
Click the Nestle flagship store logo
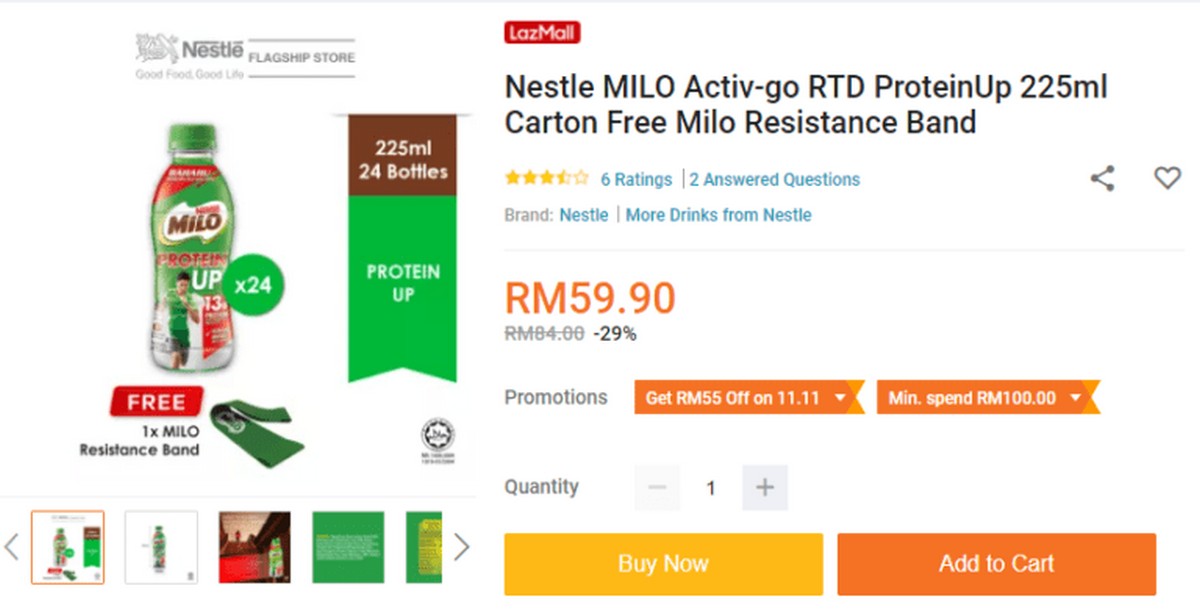point(245,57)
